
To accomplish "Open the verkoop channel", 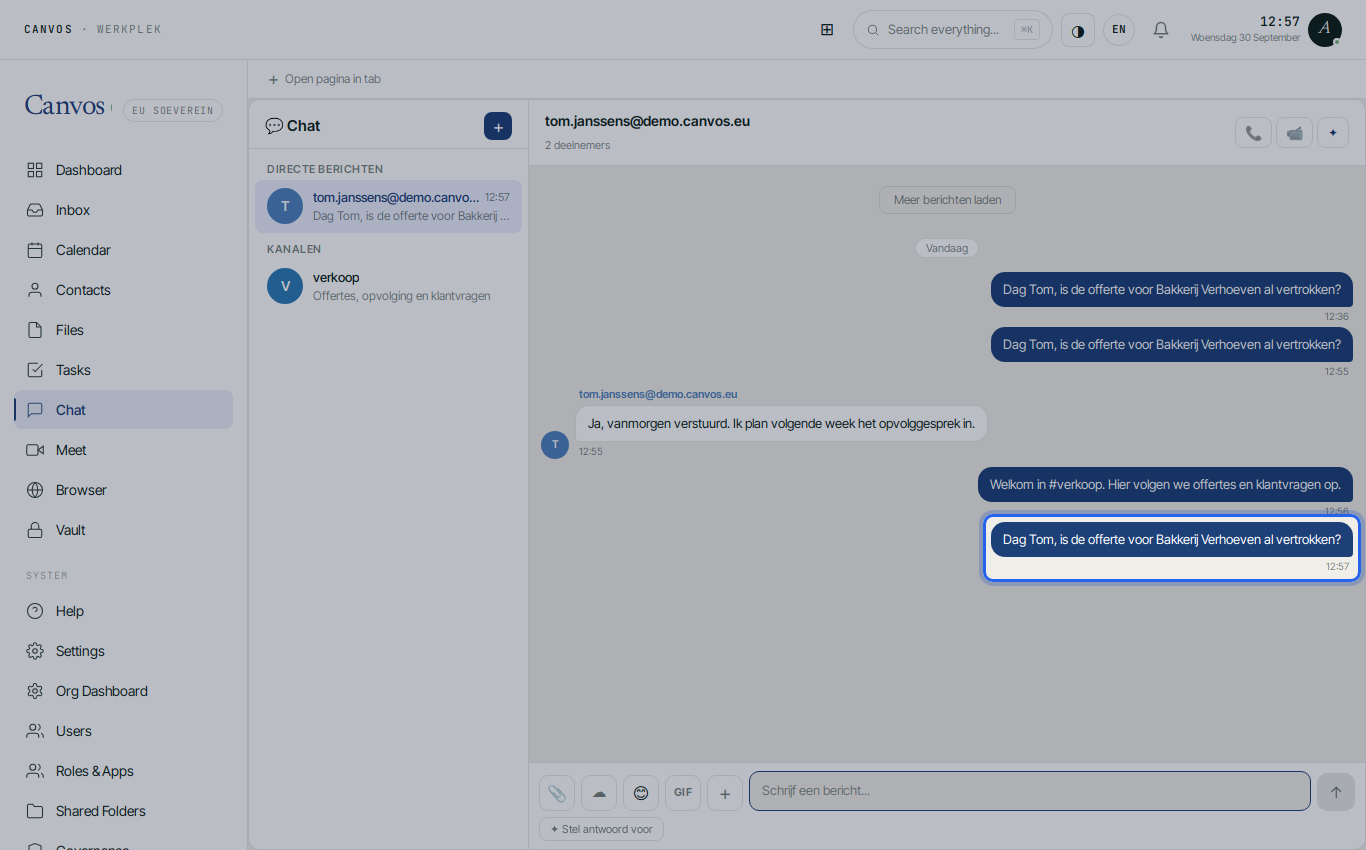I will pyautogui.click(x=388, y=286).
